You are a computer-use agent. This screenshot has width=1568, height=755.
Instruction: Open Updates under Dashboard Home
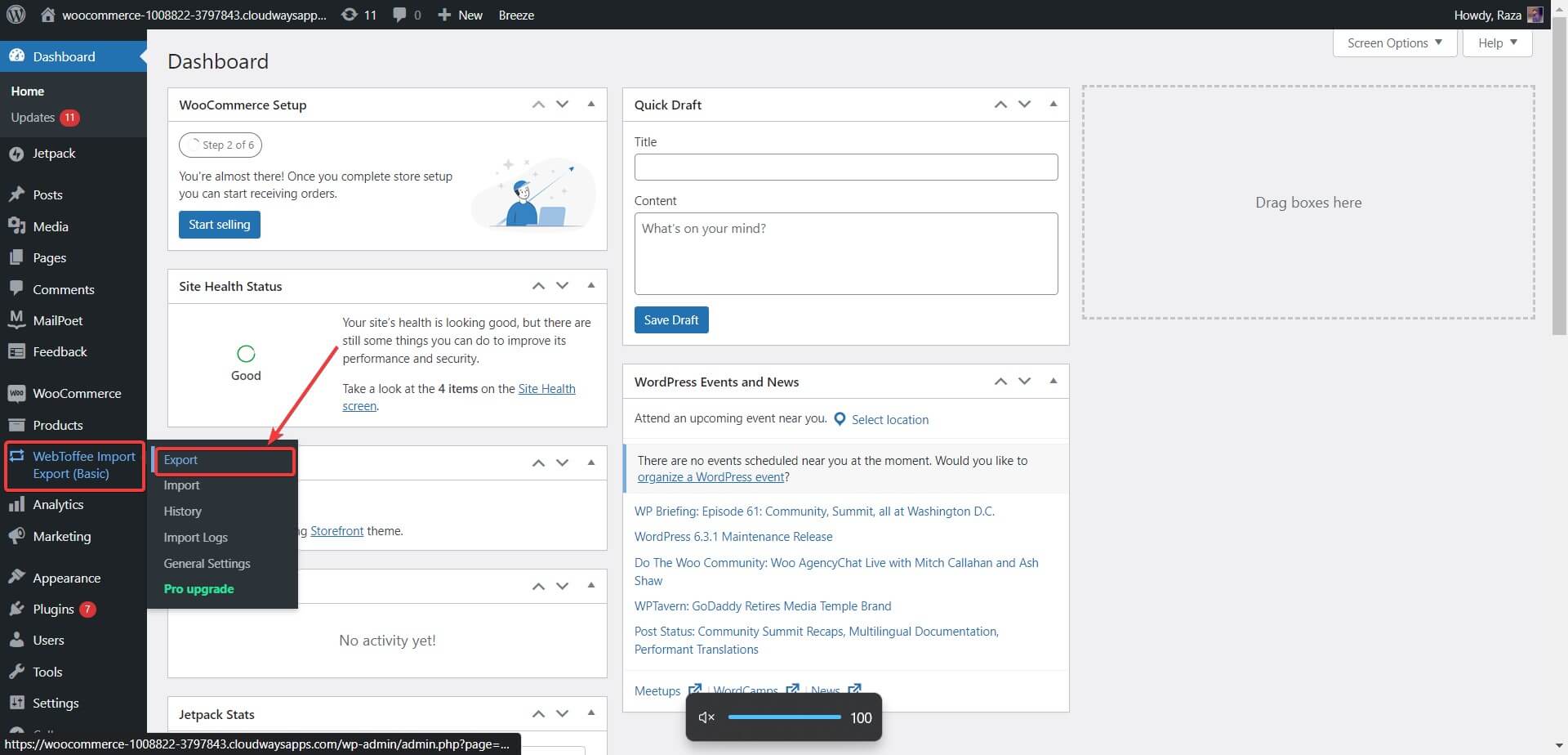(44, 118)
